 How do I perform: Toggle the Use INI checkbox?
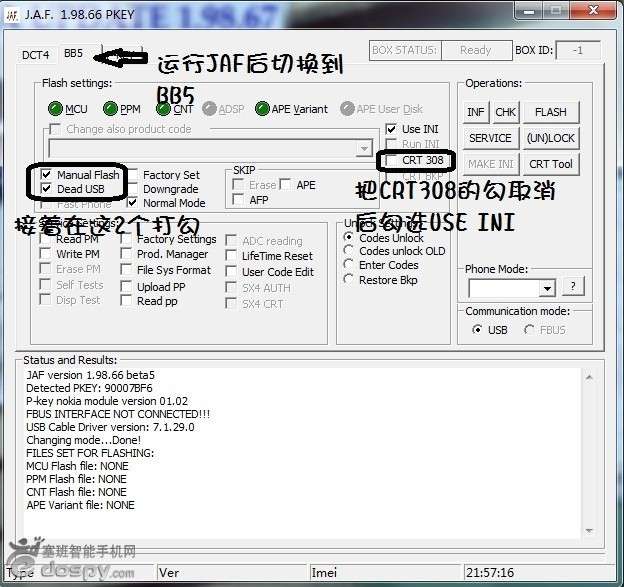tap(391, 129)
